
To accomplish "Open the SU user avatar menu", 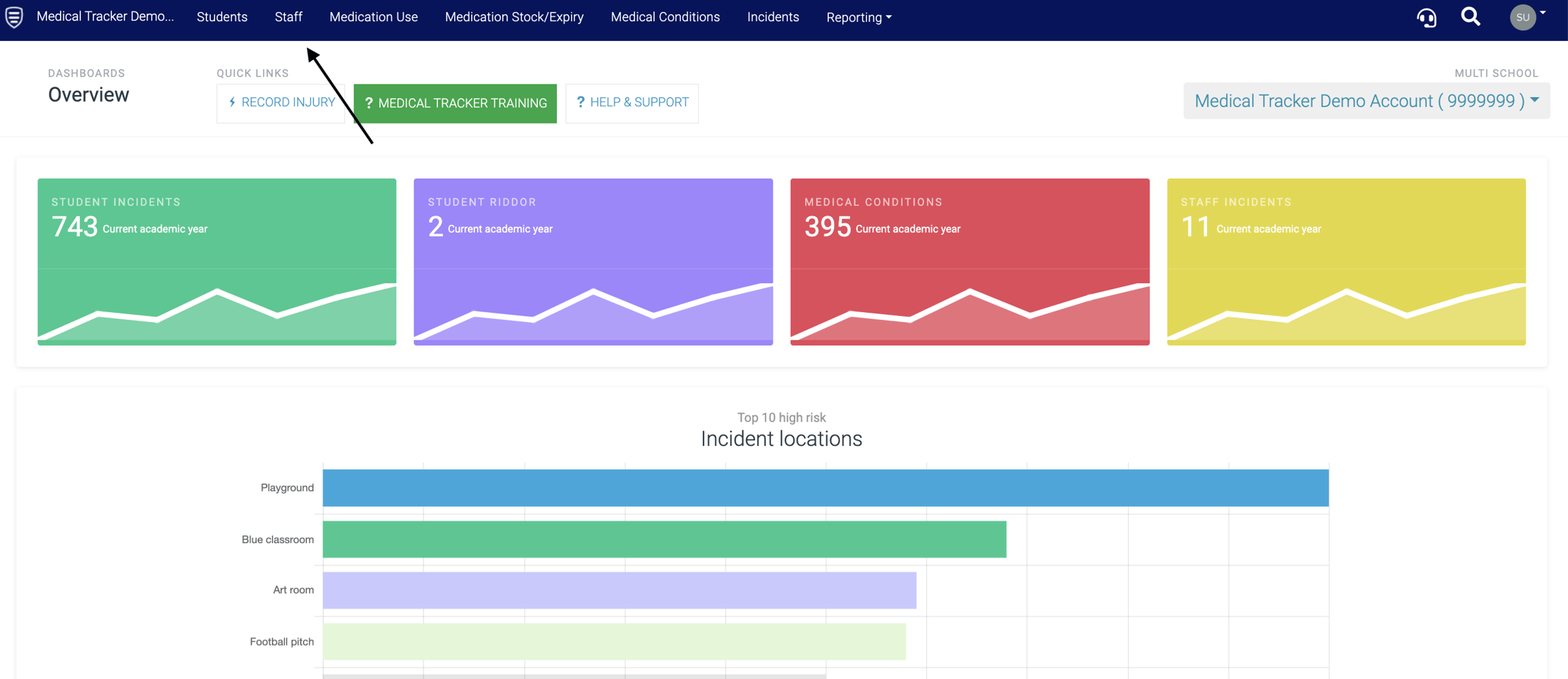I will pos(1528,17).
